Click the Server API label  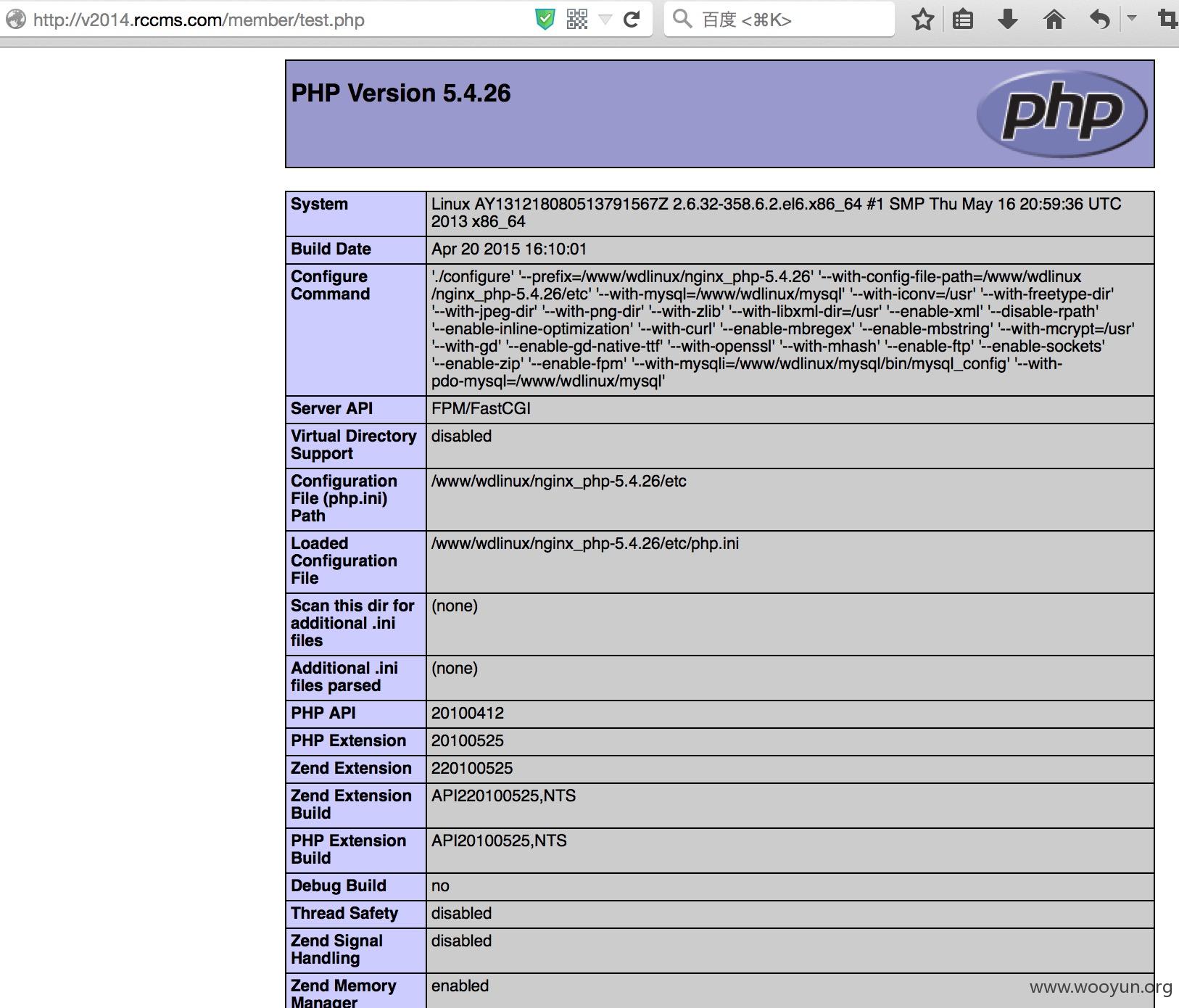[331, 409]
